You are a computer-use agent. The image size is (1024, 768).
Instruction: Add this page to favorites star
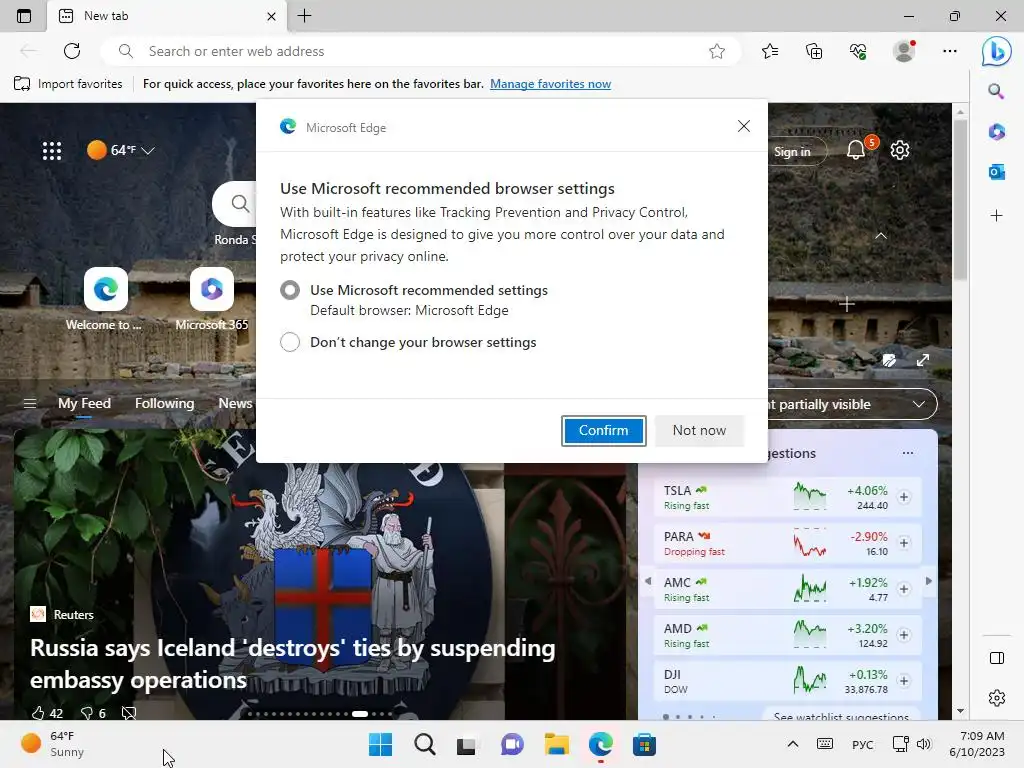(x=716, y=51)
